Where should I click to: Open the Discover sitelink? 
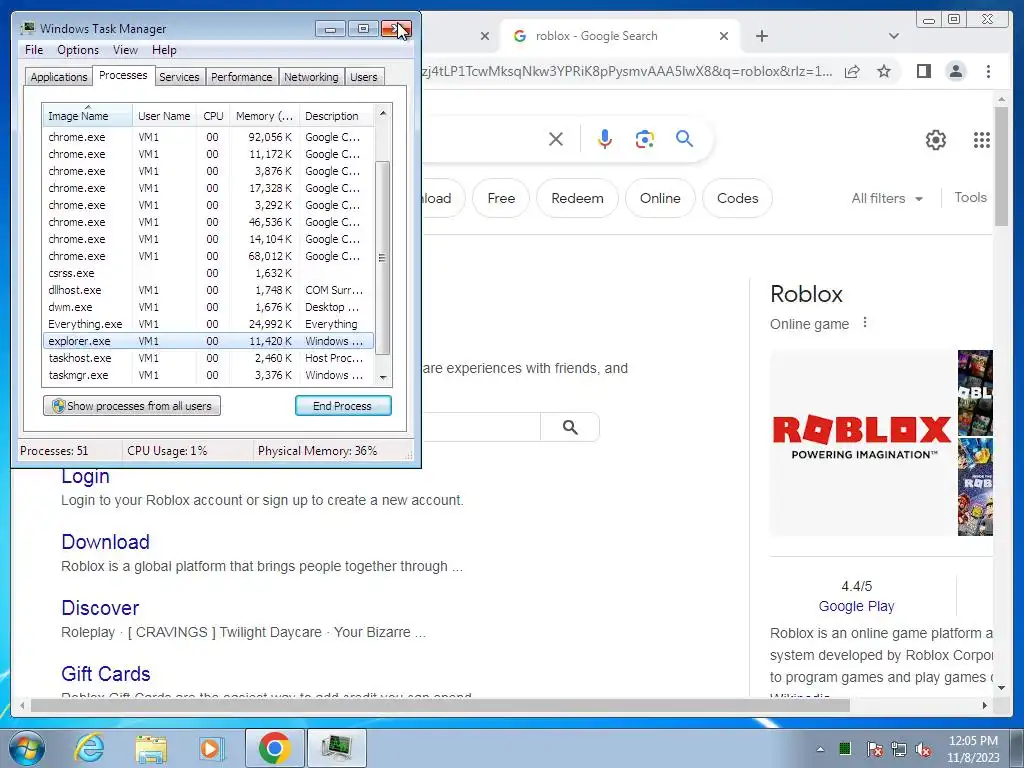[100, 608]
